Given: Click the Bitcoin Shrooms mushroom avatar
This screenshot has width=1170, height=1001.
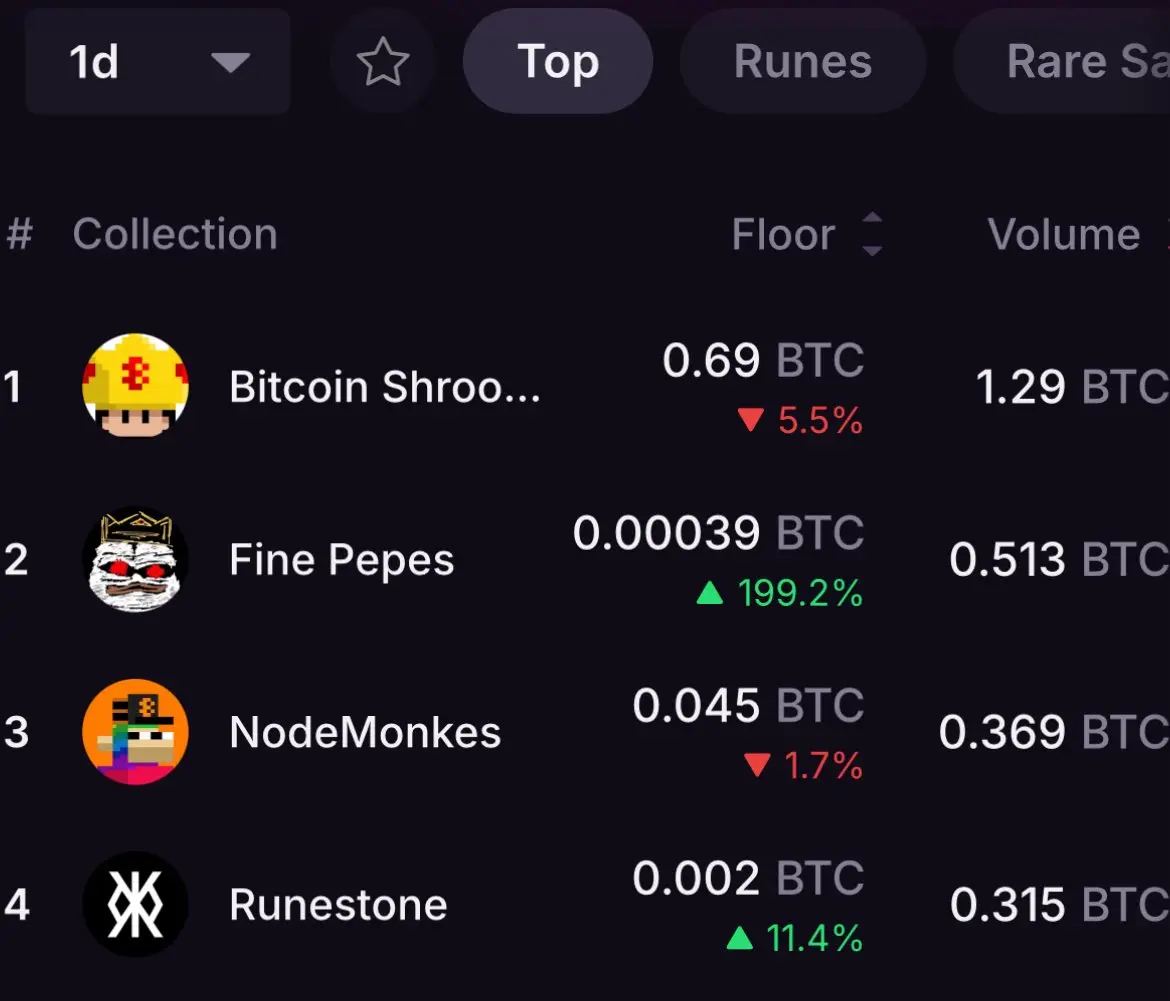Looking at the screenshot, I should click(135, 386).
